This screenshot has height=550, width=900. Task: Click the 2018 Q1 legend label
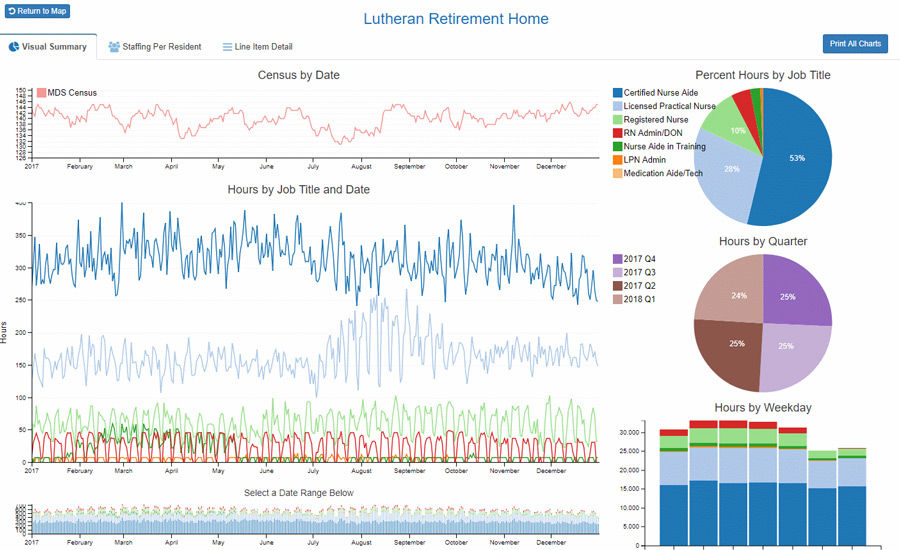tap(639, 299)
